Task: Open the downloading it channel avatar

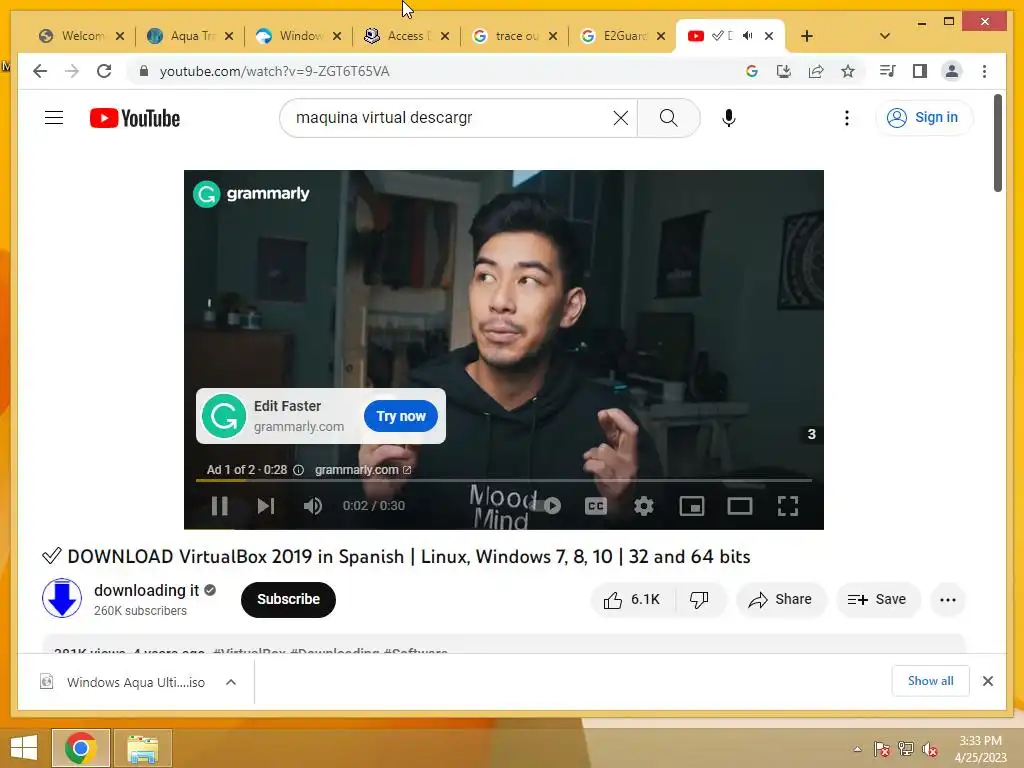Action: click(62, 598)
